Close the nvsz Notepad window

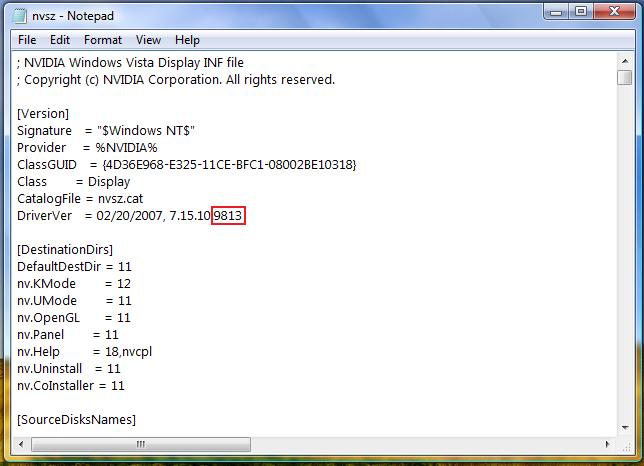pos(614,12)
